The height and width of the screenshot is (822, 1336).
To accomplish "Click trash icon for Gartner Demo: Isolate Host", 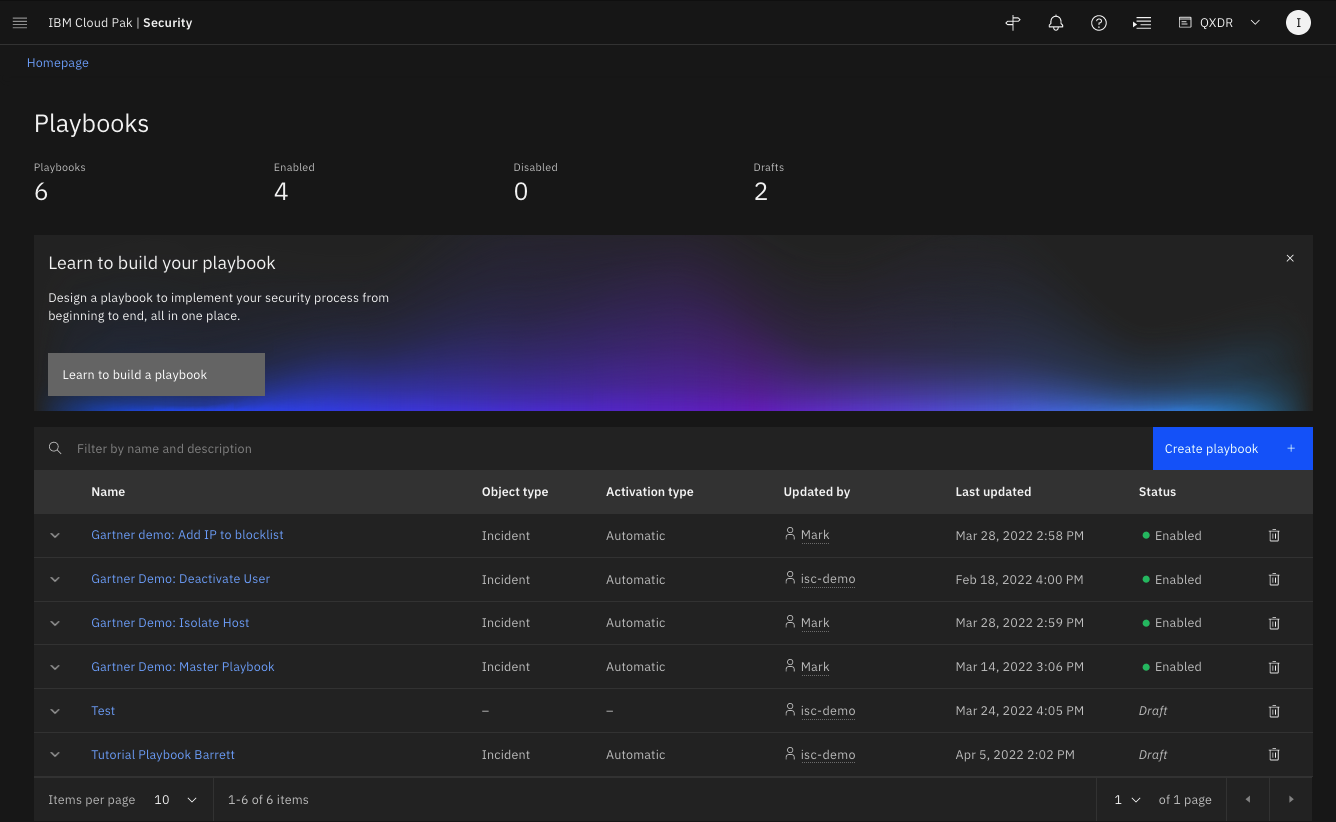I will point(1274,623).
